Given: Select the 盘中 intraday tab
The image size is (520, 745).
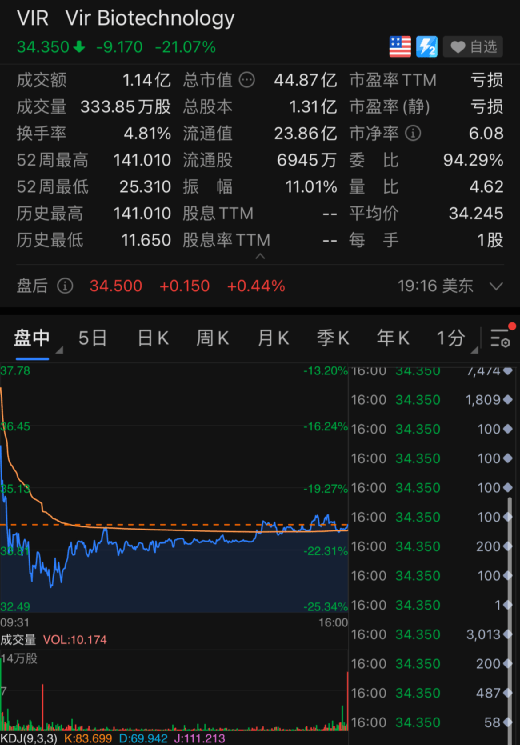Looking at the screenshot, I should (32, 339).
